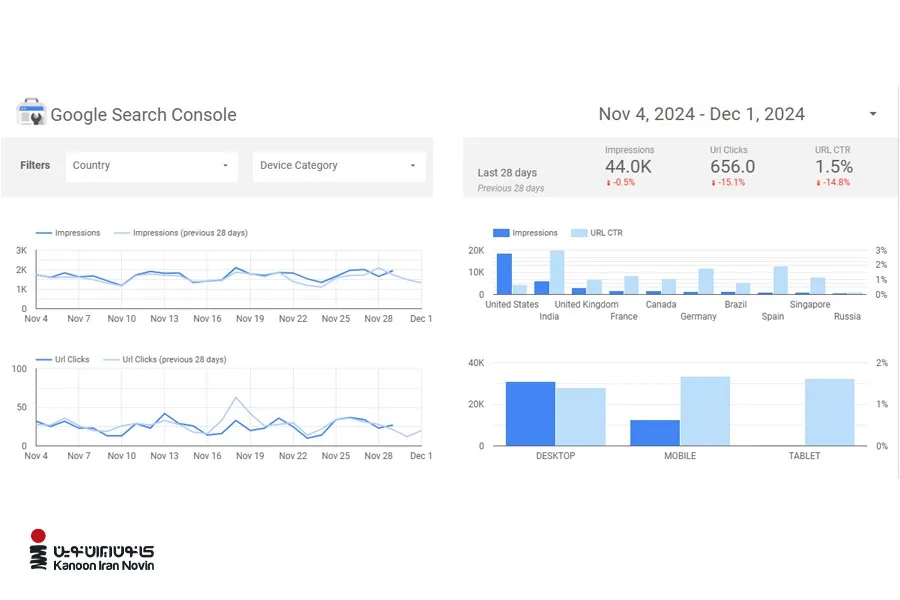900x600 pixels.
Task: Click the Last 28 days label
Action: [x=507, y=173]
